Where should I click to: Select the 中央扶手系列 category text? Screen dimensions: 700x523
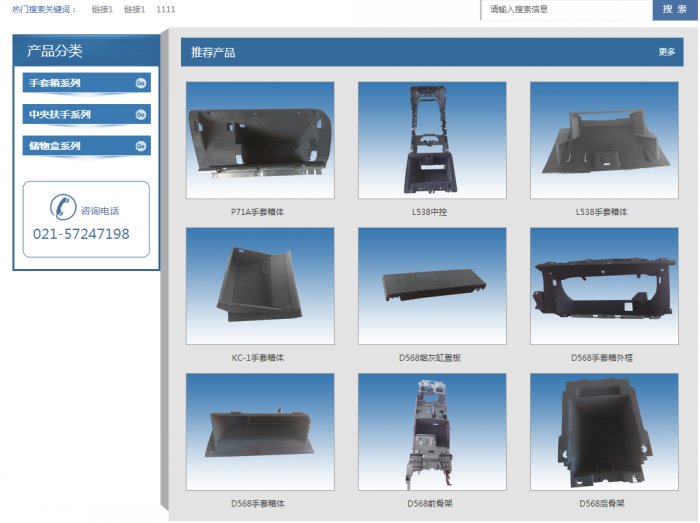click(x=60, y=115)
